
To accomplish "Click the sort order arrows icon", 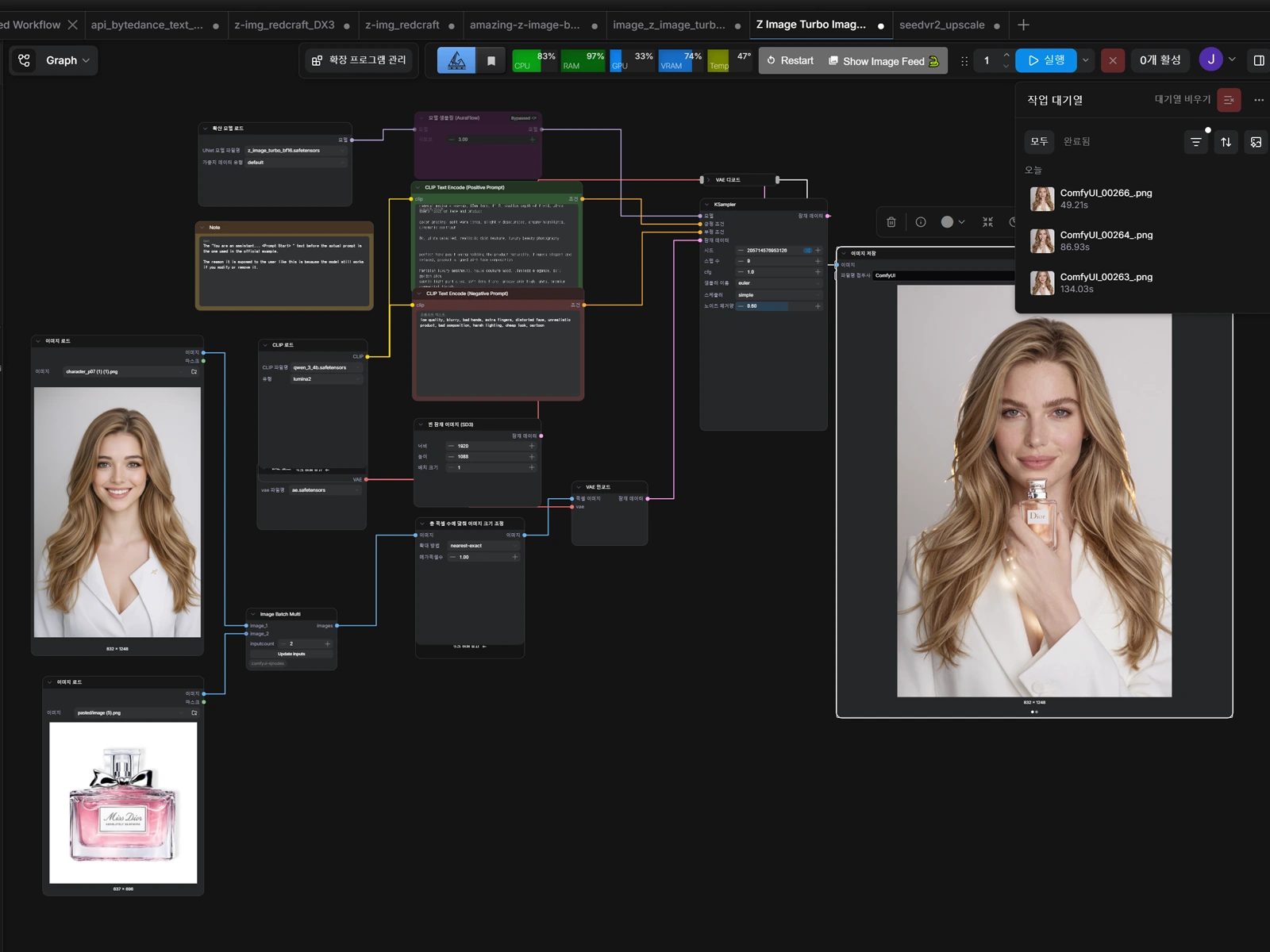I will click(1226, 142).
